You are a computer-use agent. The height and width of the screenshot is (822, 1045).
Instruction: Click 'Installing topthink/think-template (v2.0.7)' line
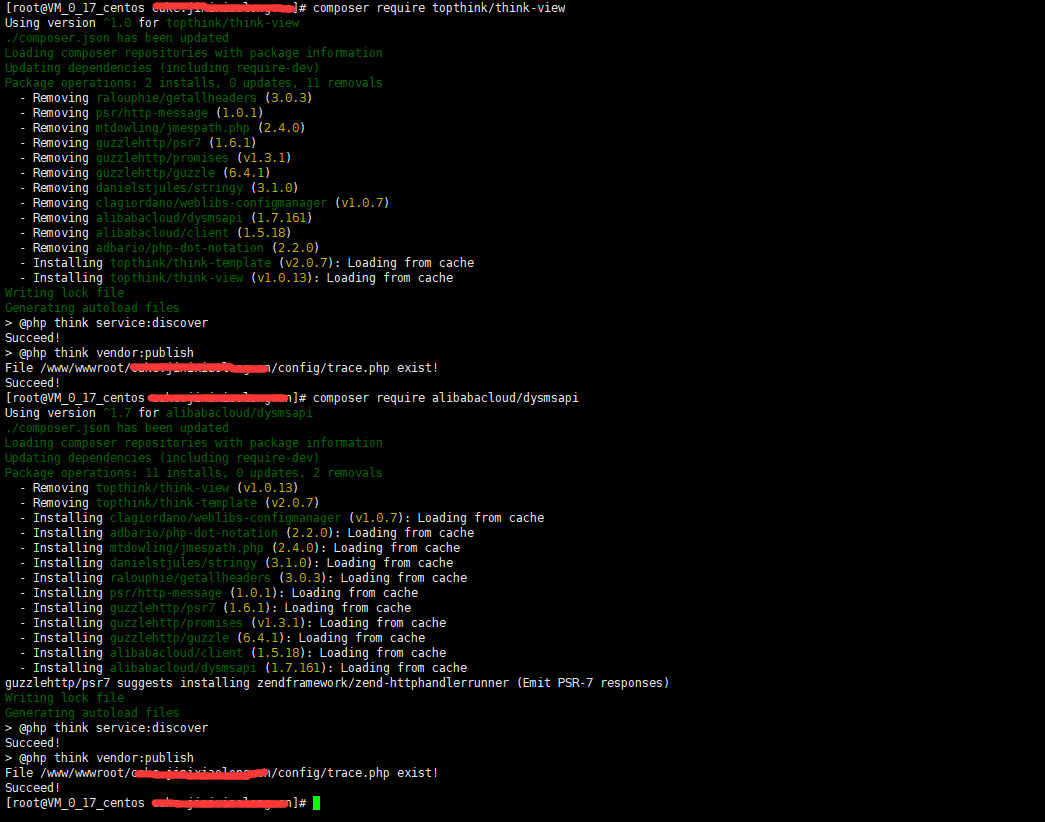247,263
